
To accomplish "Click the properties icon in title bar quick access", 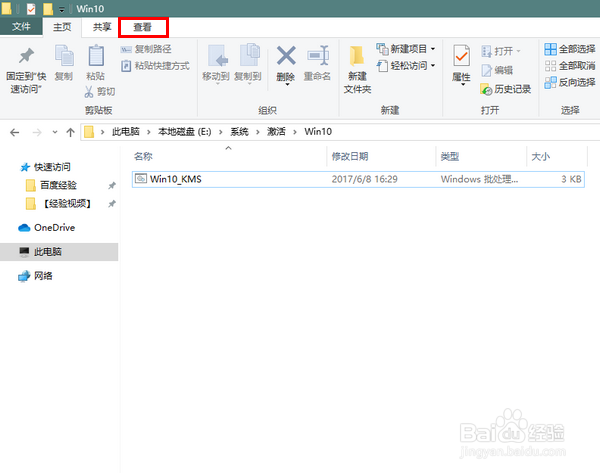I will coord(31,9).
